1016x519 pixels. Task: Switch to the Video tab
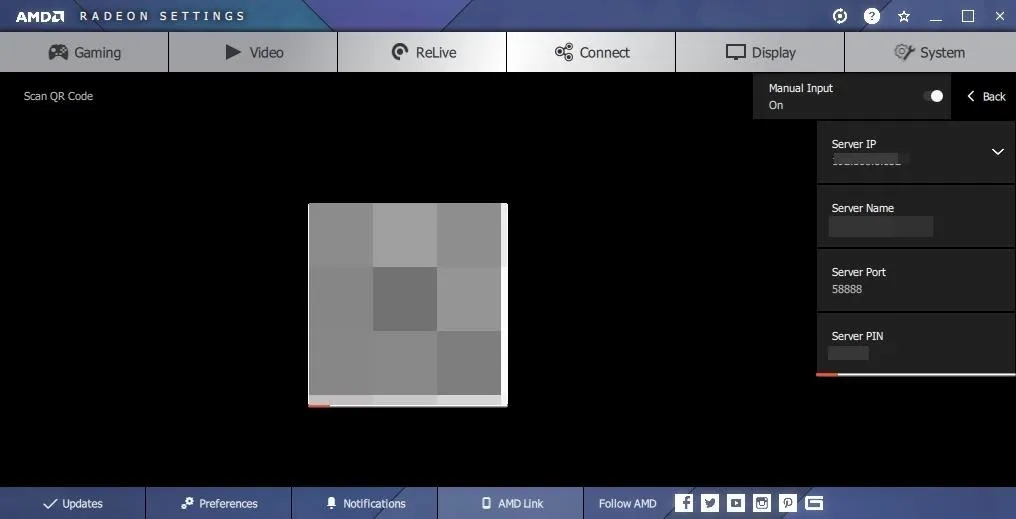coord(253,52)
